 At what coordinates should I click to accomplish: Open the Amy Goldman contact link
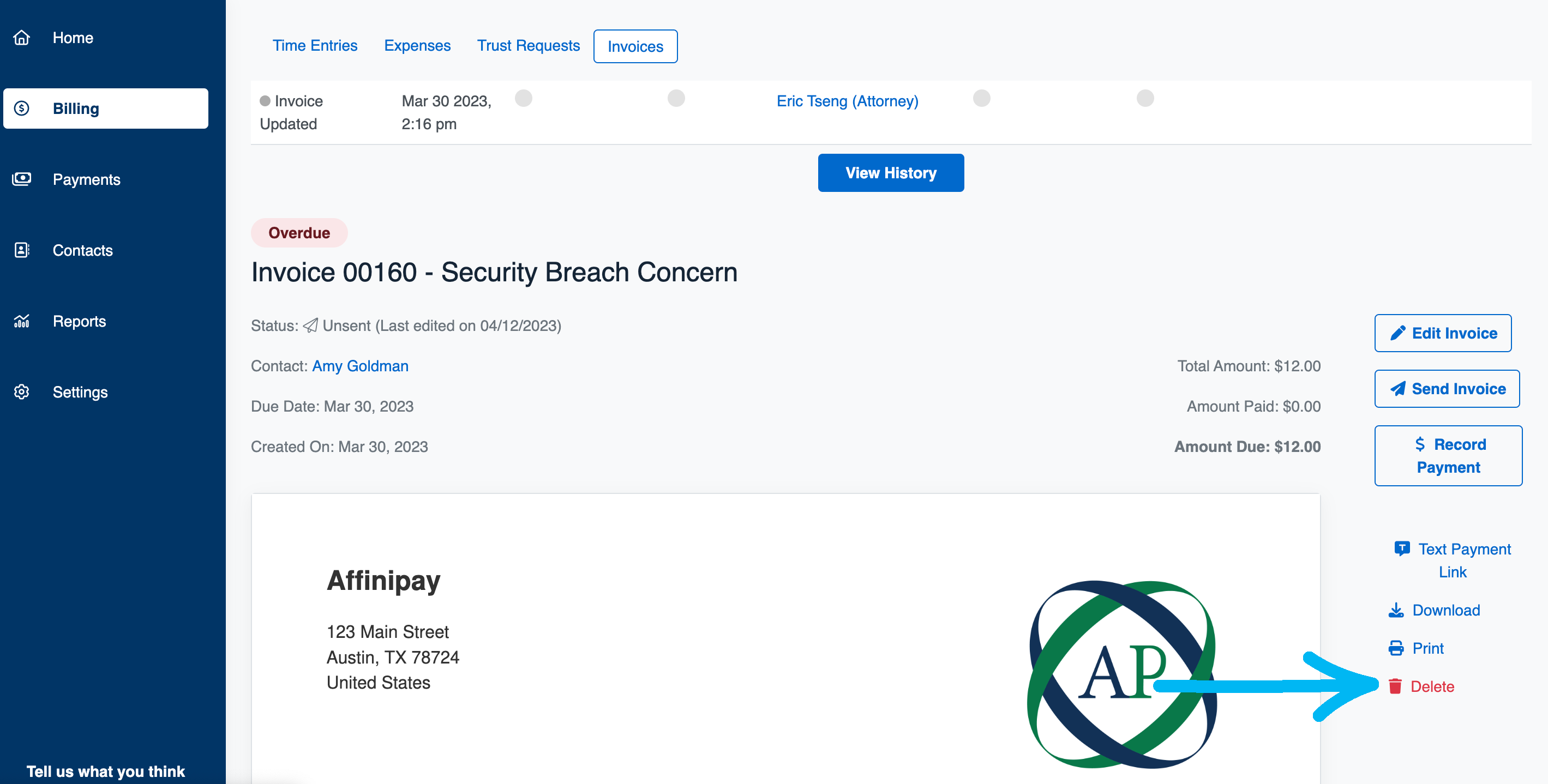[360, 366]
